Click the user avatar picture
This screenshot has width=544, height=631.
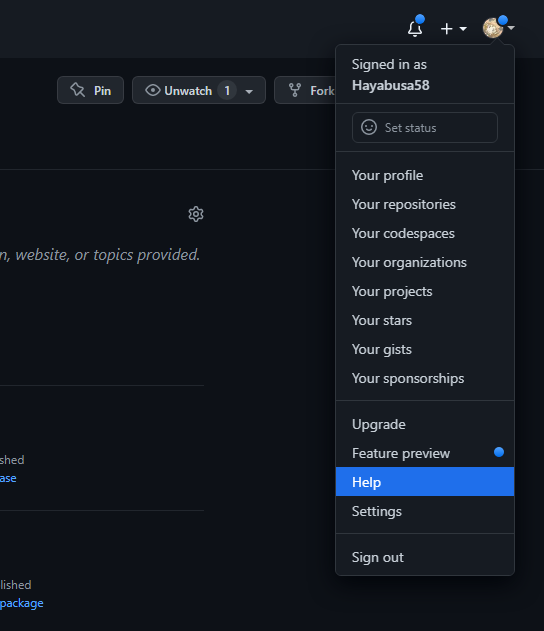493,28
